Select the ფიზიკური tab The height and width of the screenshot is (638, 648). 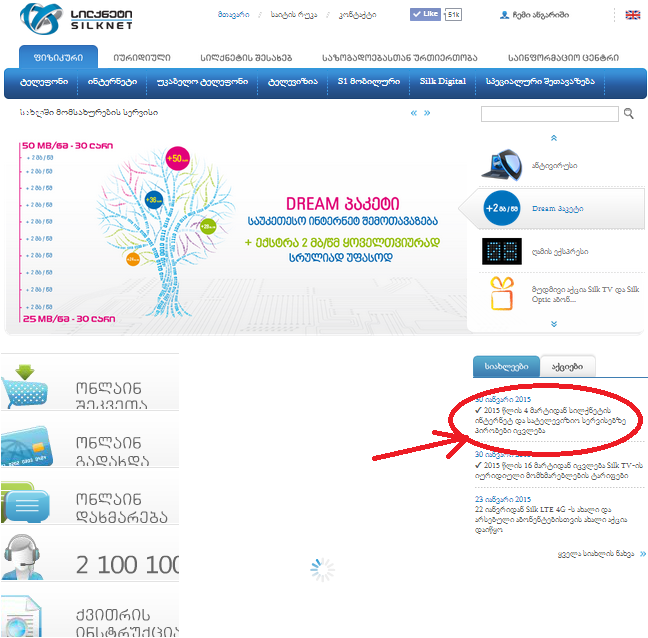pos(58,57)
